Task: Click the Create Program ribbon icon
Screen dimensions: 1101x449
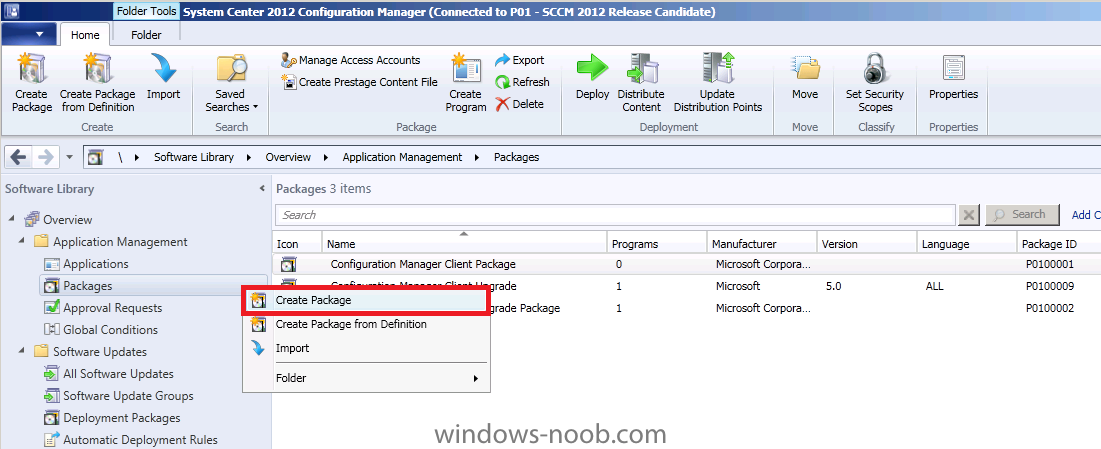Action: tap(466, 69)
